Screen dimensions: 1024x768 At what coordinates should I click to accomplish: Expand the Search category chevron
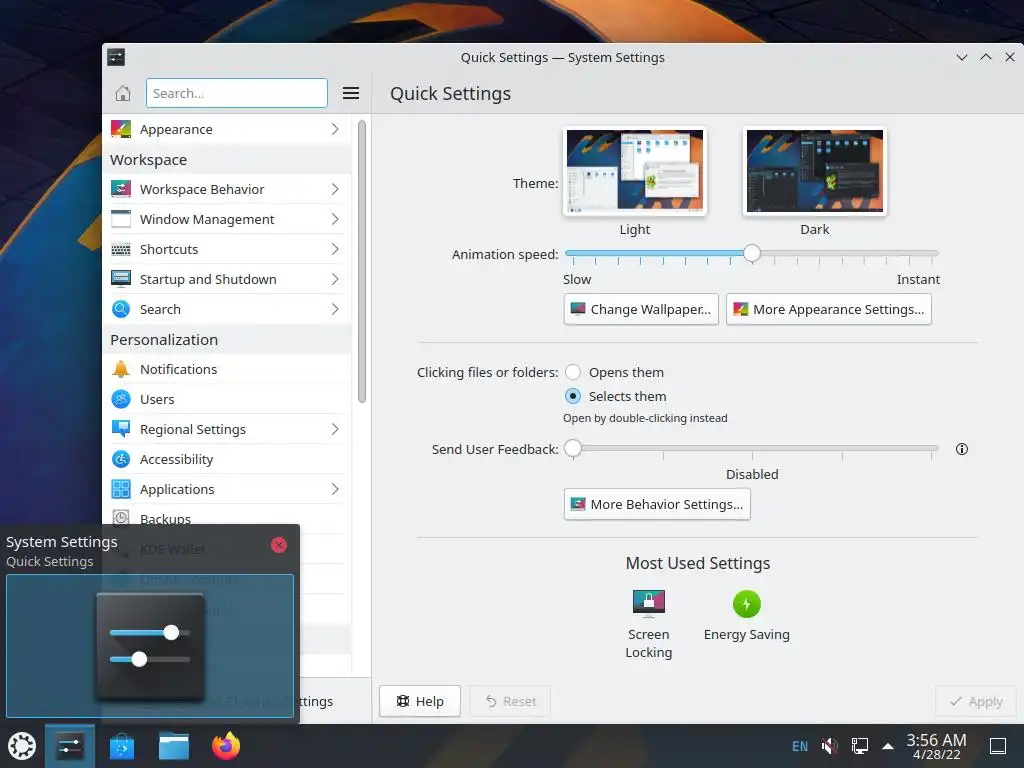[335, 310]
